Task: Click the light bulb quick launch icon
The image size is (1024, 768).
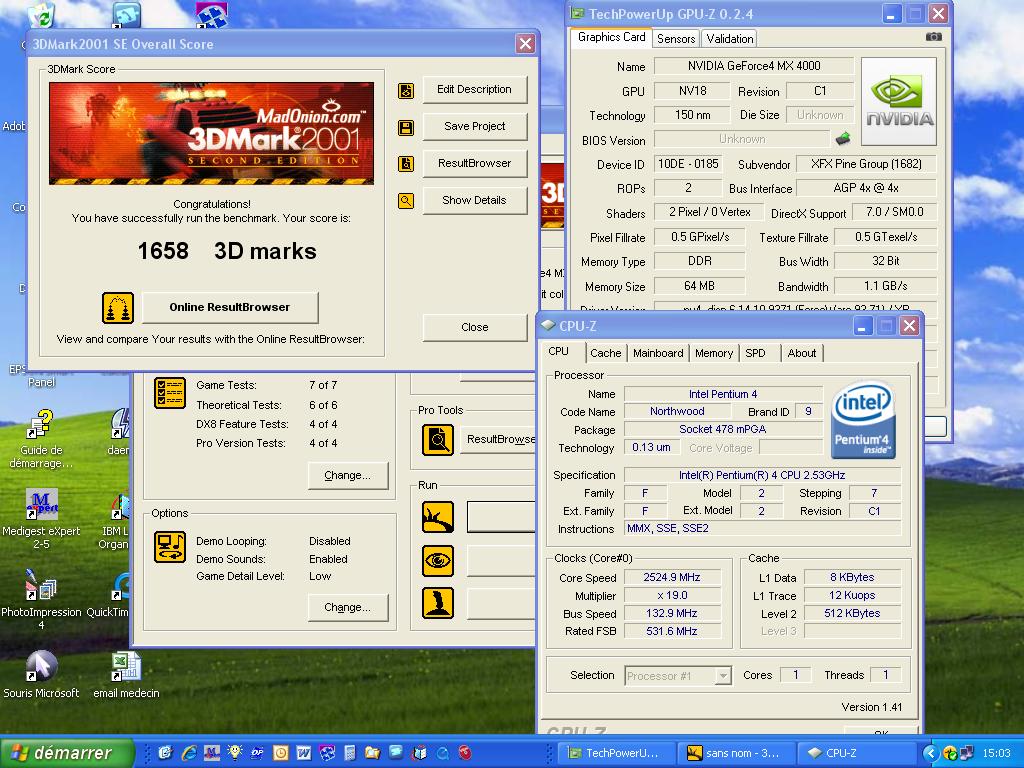Action: point(234,753)
